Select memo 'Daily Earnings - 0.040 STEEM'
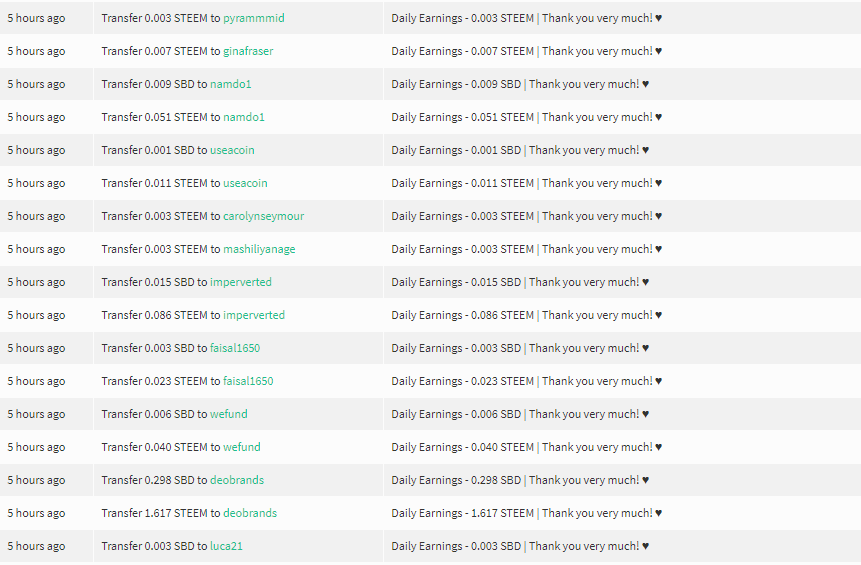 (x=462, y=447)
